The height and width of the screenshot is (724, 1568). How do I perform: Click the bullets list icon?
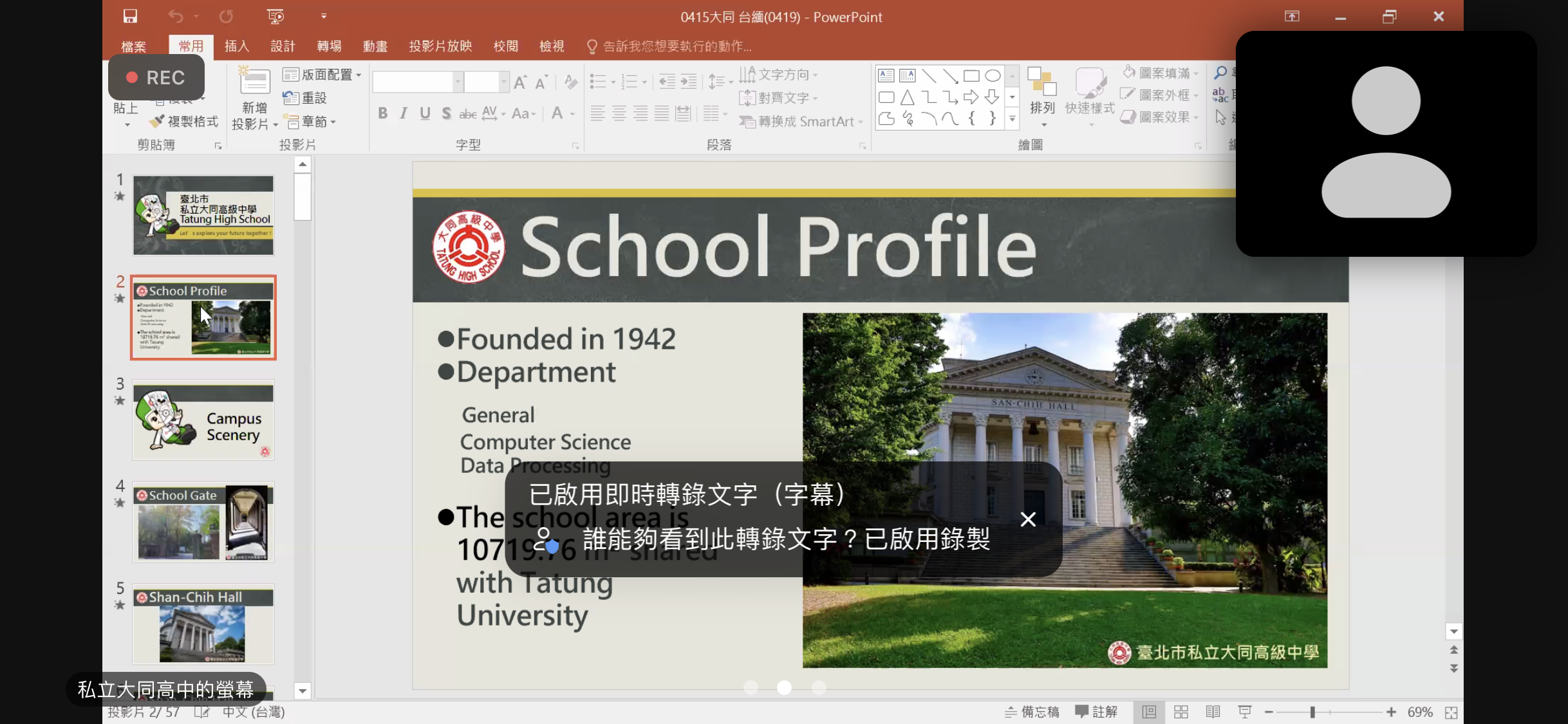[598, 82]
